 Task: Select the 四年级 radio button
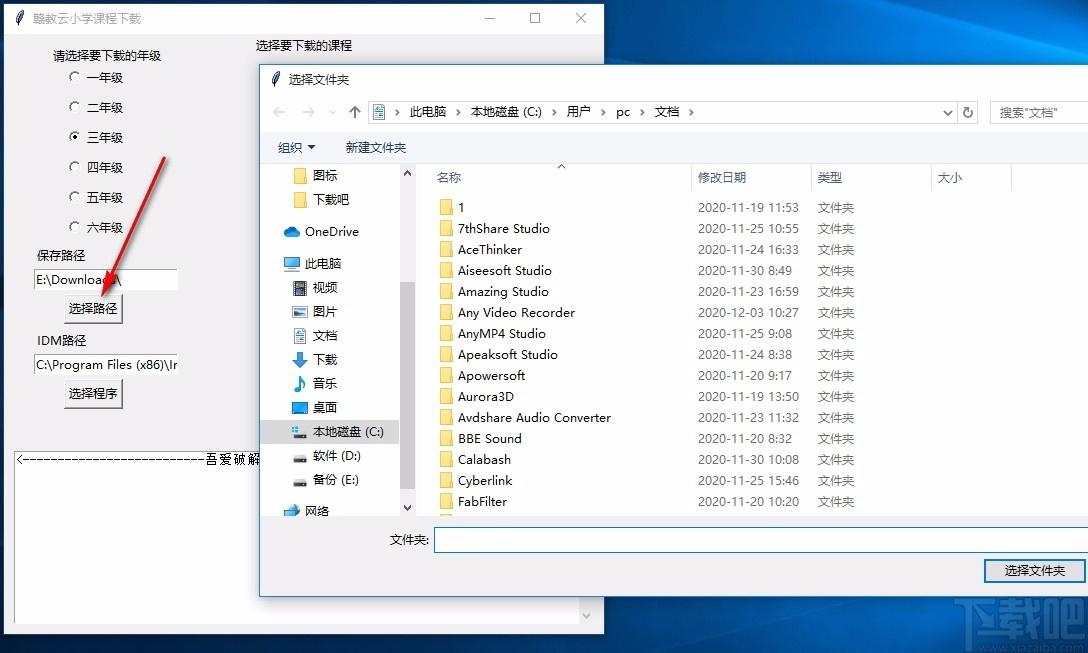[x=74, y=167]
